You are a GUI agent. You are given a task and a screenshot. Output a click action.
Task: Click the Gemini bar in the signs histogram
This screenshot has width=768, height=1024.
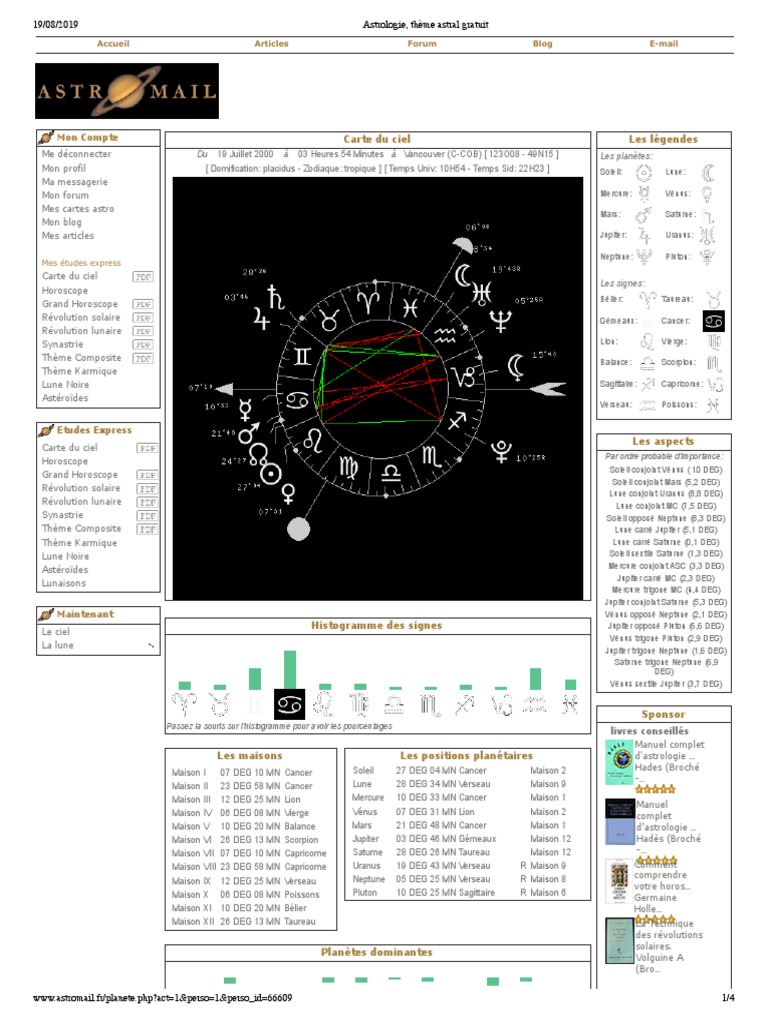(255, 679)
